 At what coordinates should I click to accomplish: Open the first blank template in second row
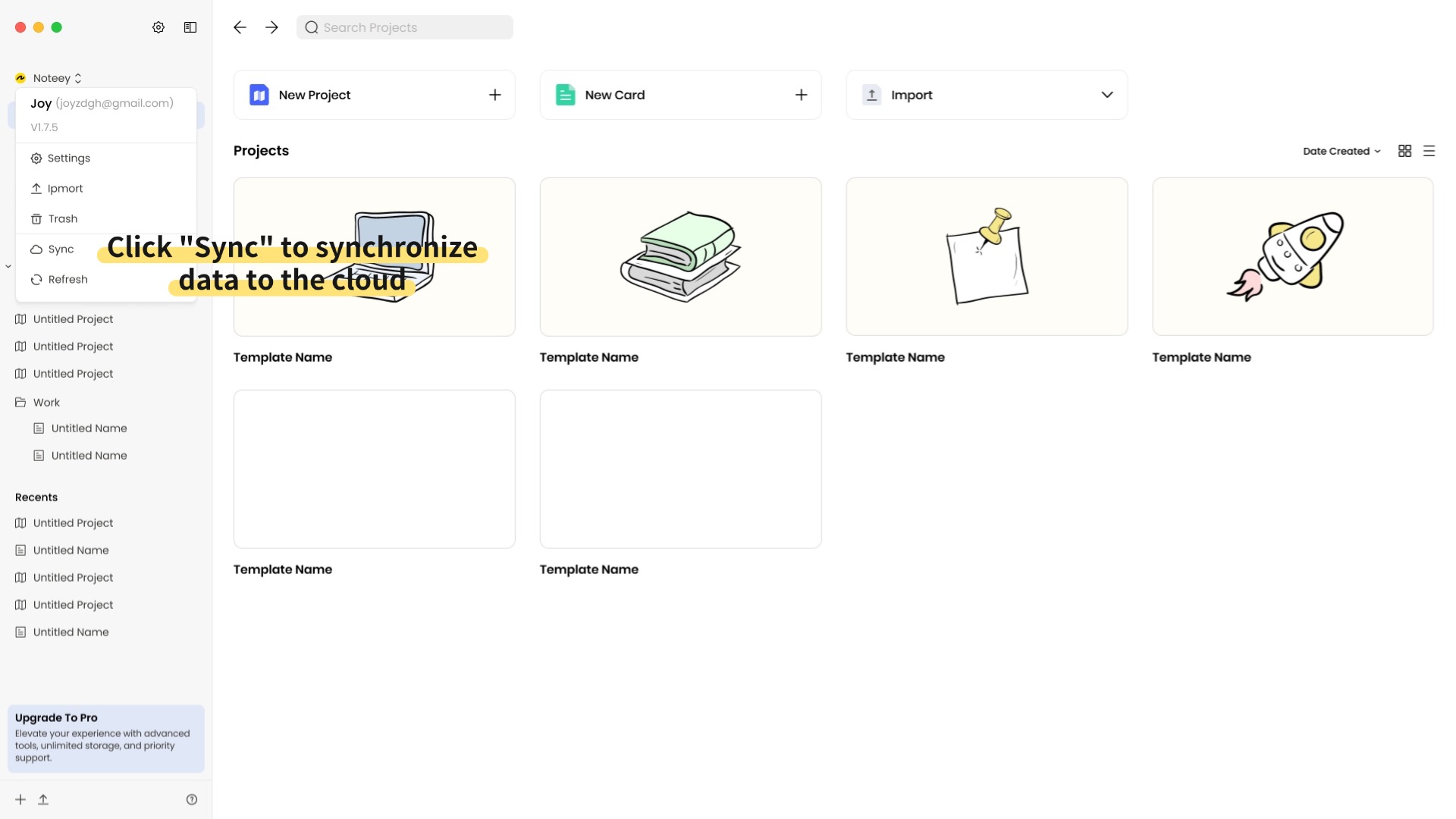[x=375, y=469]
